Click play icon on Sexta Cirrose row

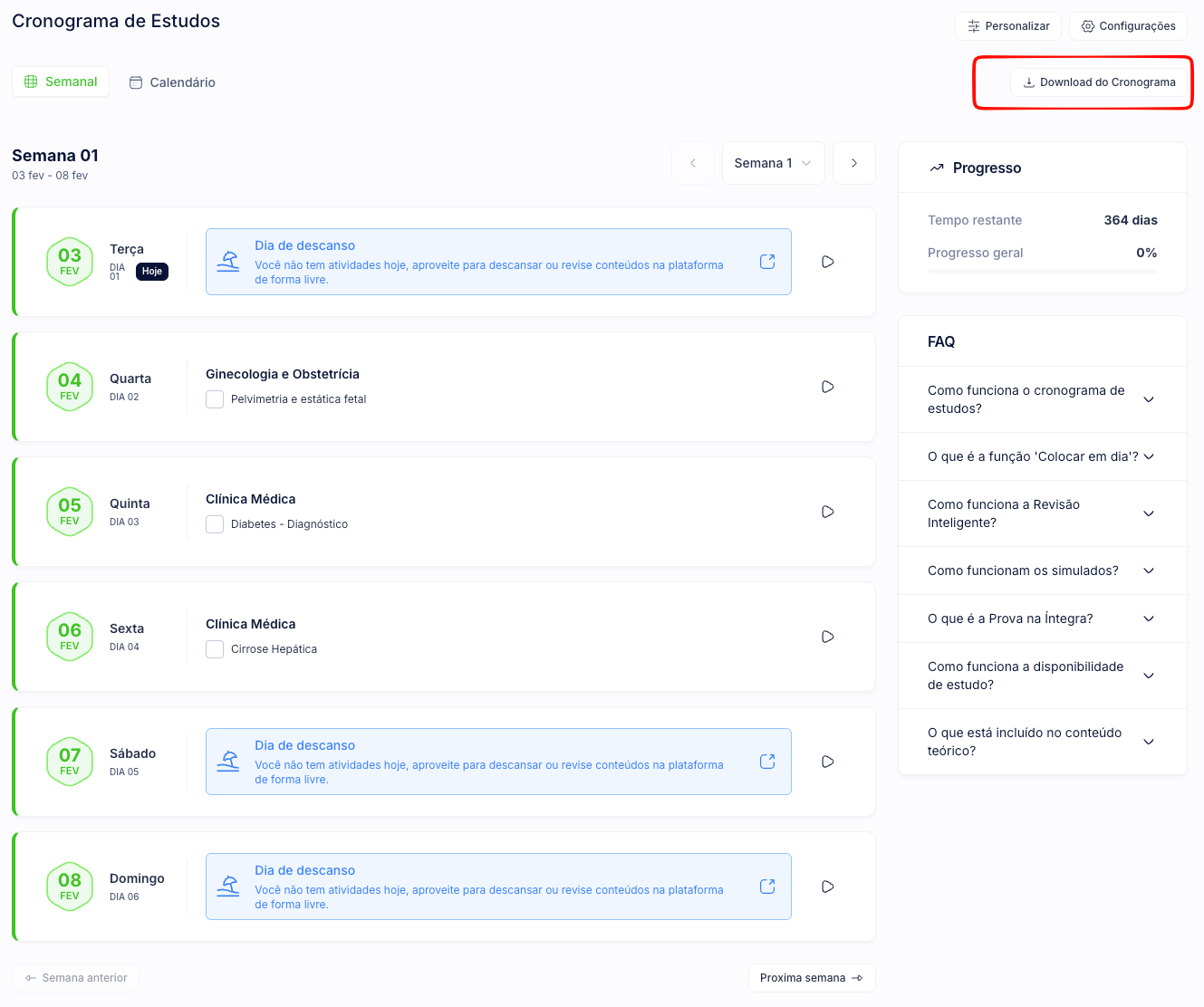(827, 637)
